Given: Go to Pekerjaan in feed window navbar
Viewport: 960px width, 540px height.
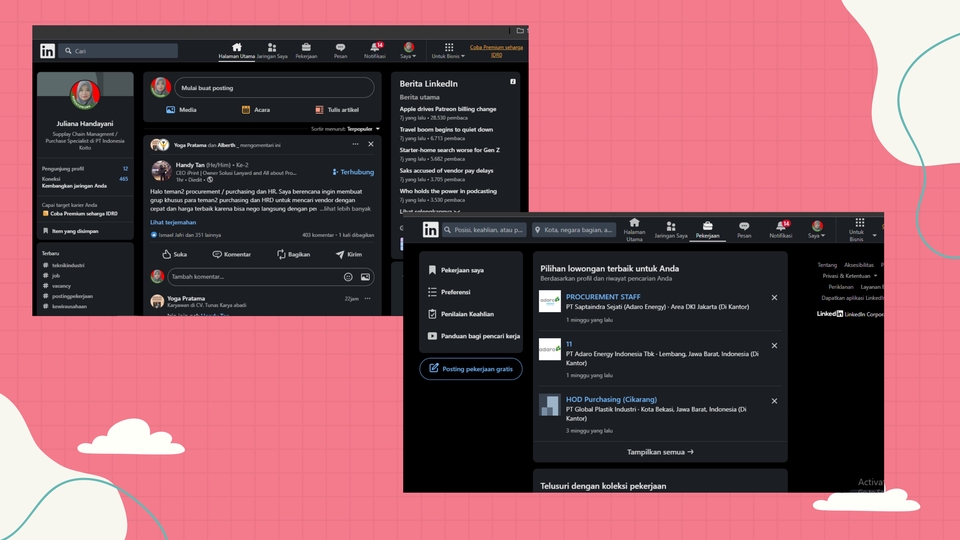Looking at the screenshot, I should (x=306, y=51).
